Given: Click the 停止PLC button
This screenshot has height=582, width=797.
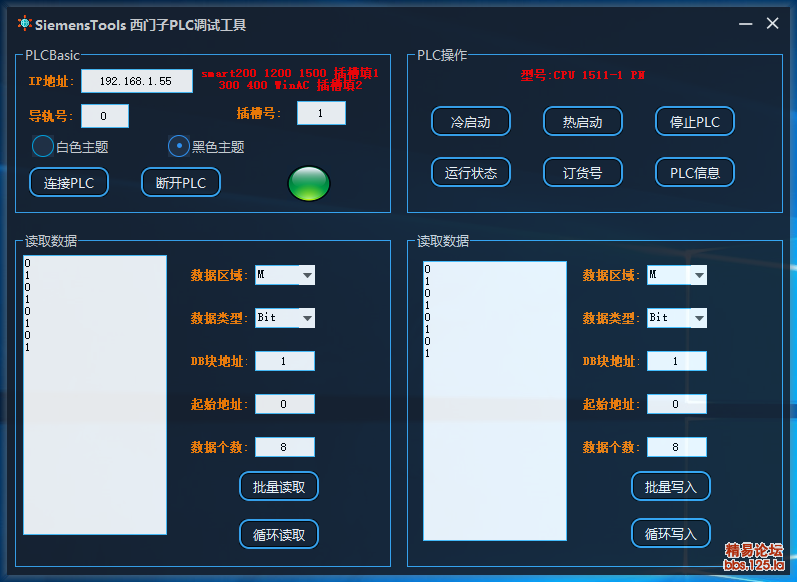Looking at the screenshot, I should pos(695,121).
